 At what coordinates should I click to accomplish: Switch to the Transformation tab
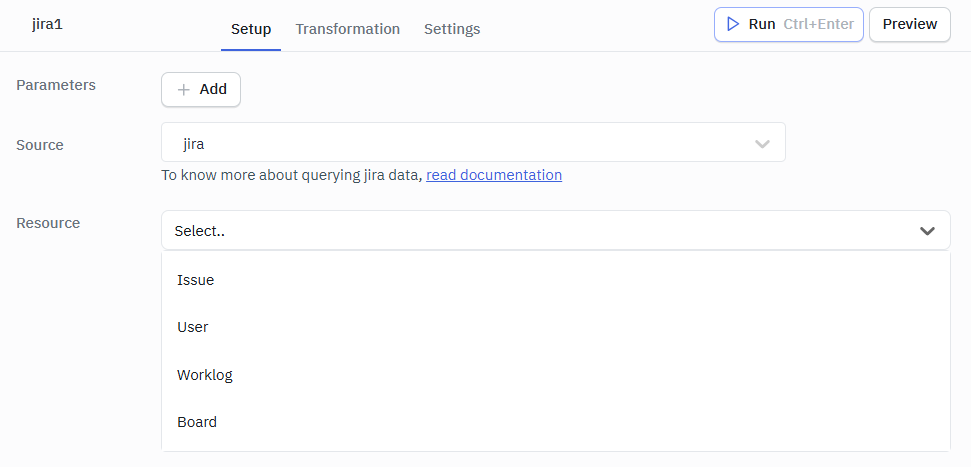point(347,29)
